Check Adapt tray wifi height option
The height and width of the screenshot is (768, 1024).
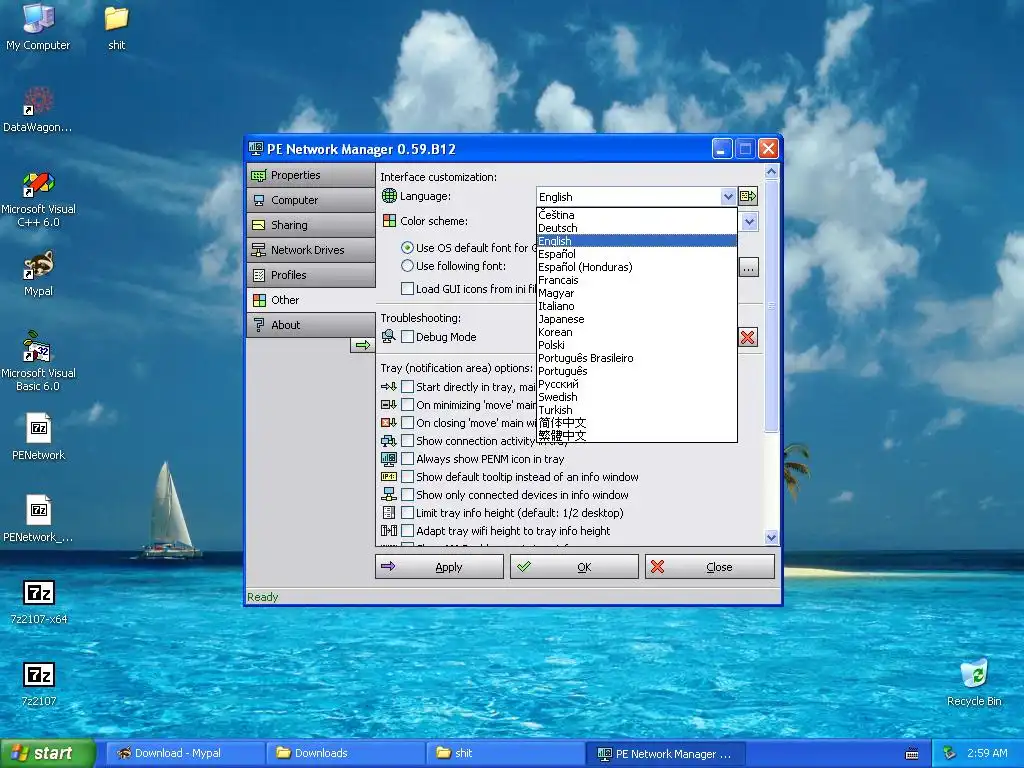pos(408,530)
